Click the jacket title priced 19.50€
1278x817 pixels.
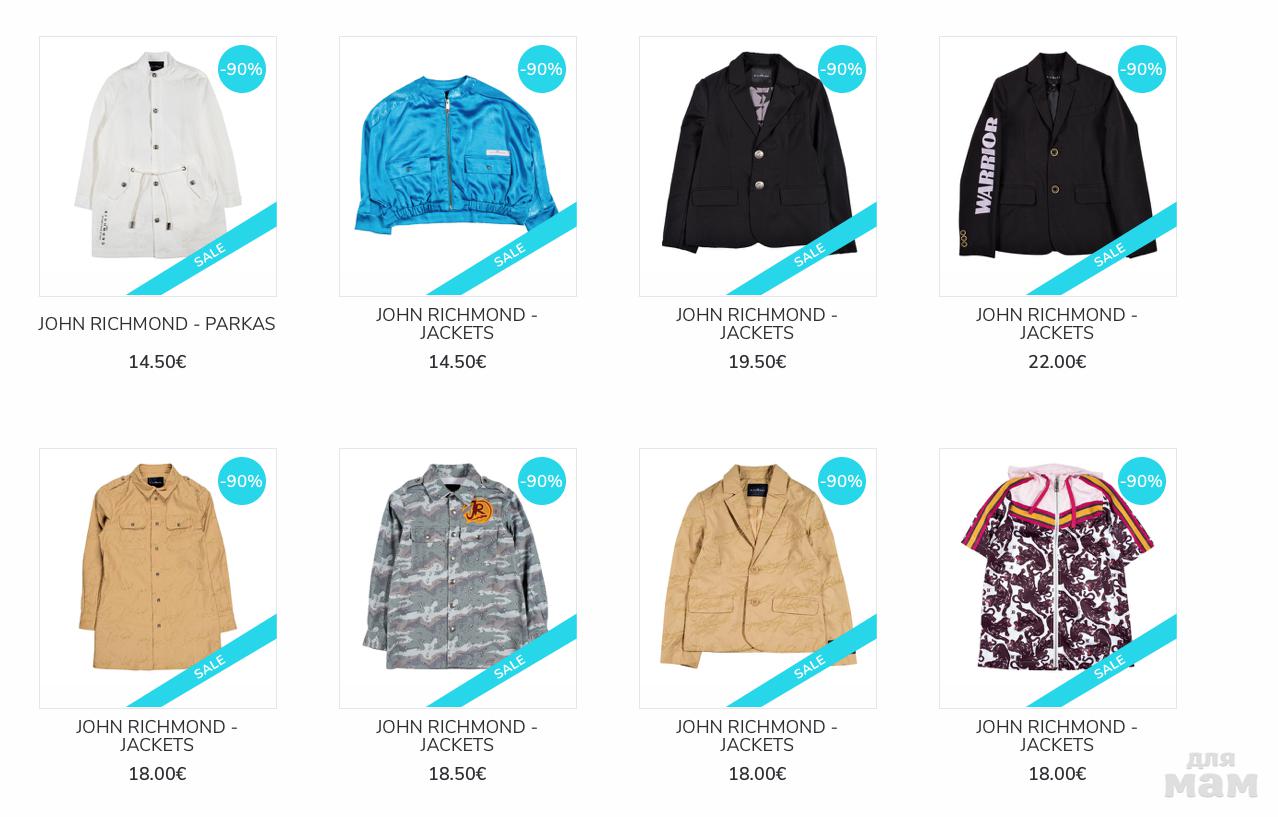click(757, 324)
